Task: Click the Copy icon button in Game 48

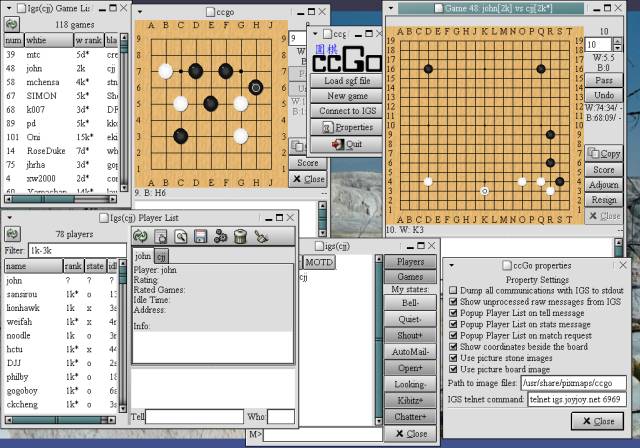Action: (604, 153)
